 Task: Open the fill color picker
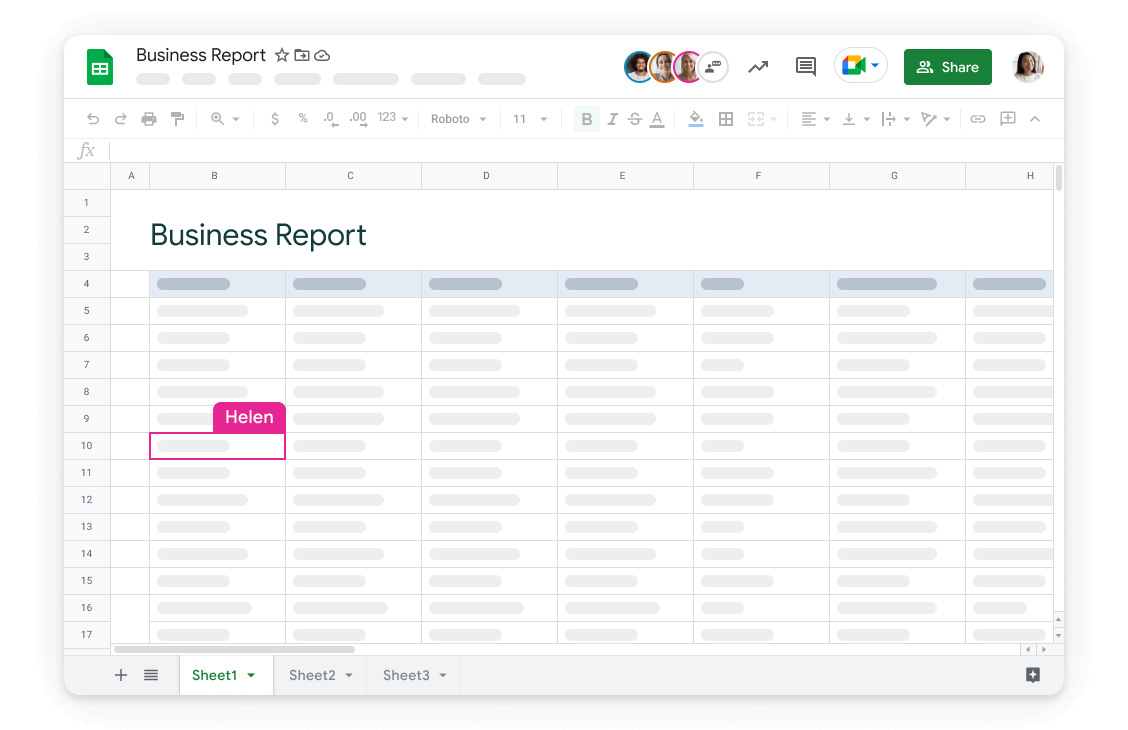click(x=696, y=118)
